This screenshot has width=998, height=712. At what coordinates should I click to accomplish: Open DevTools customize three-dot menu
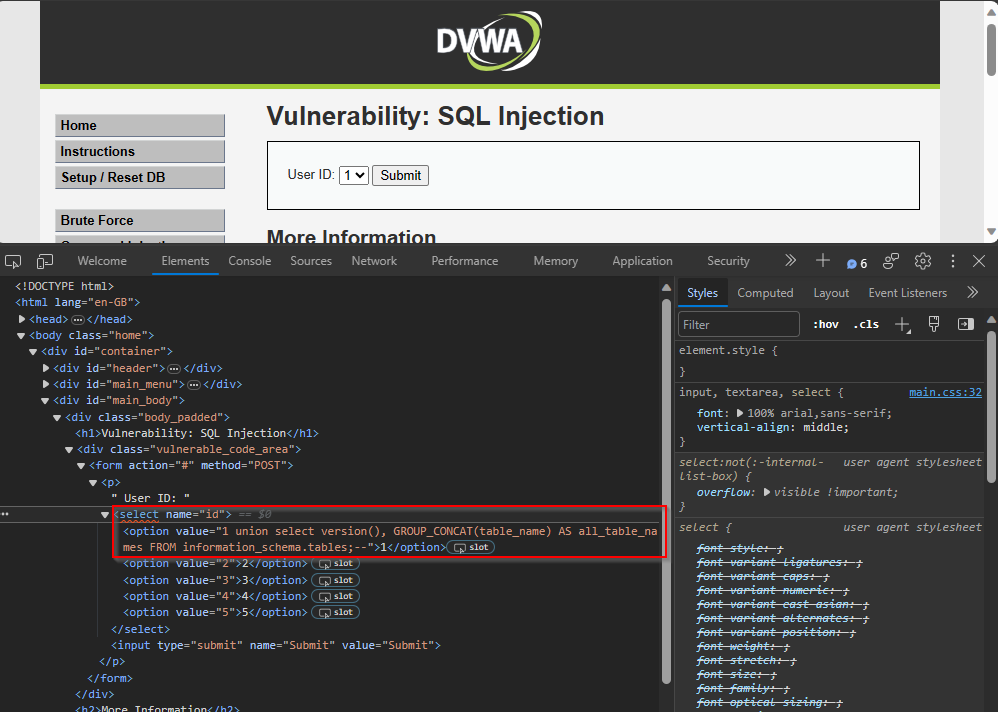[x=952, y=261]
